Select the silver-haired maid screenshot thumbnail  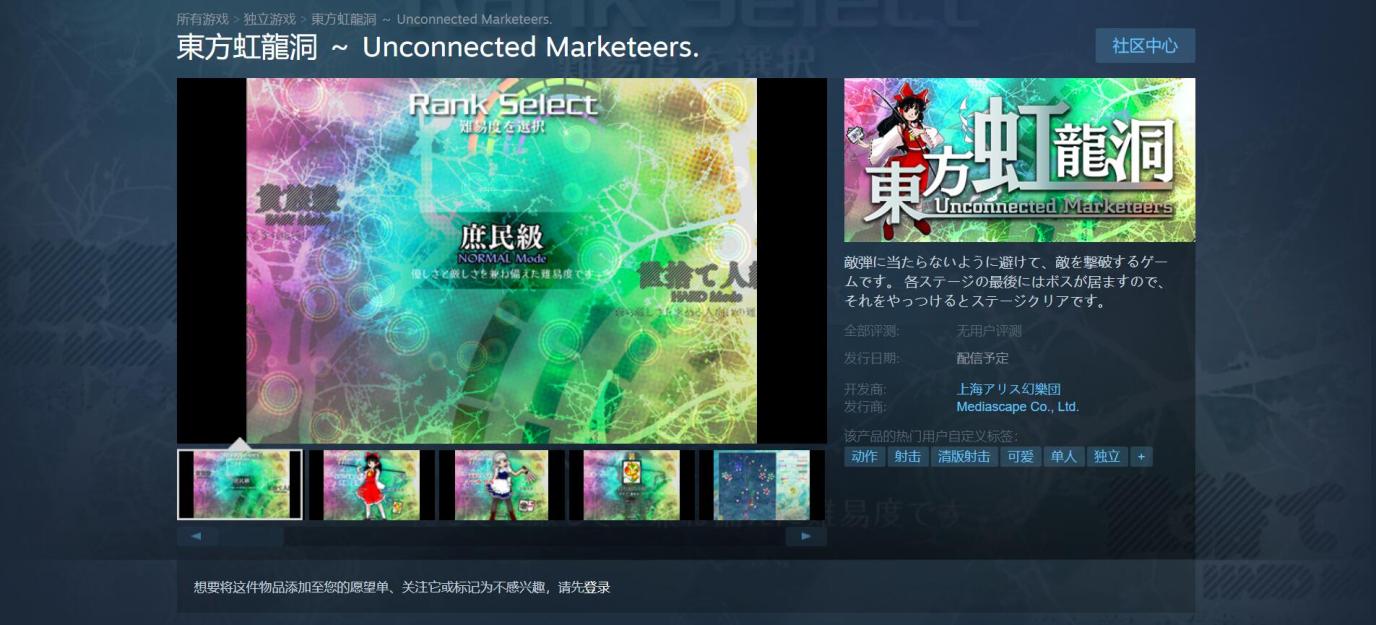click(501, 485)
